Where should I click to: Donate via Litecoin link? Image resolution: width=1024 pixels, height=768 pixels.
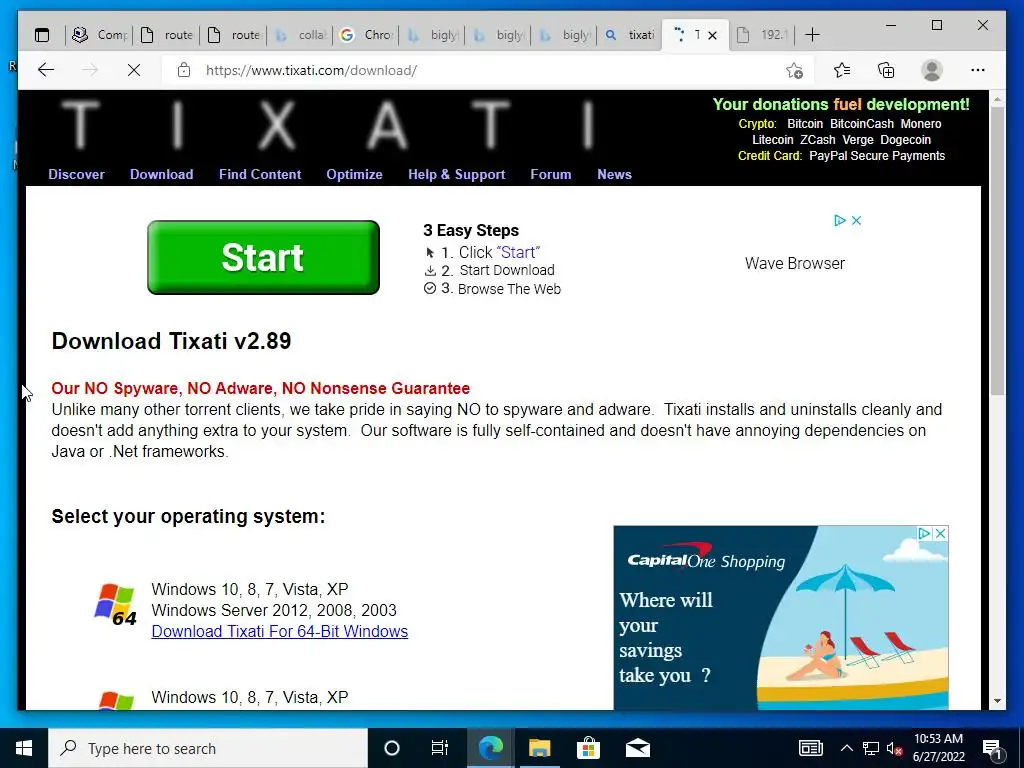click(x=773, y=140)
